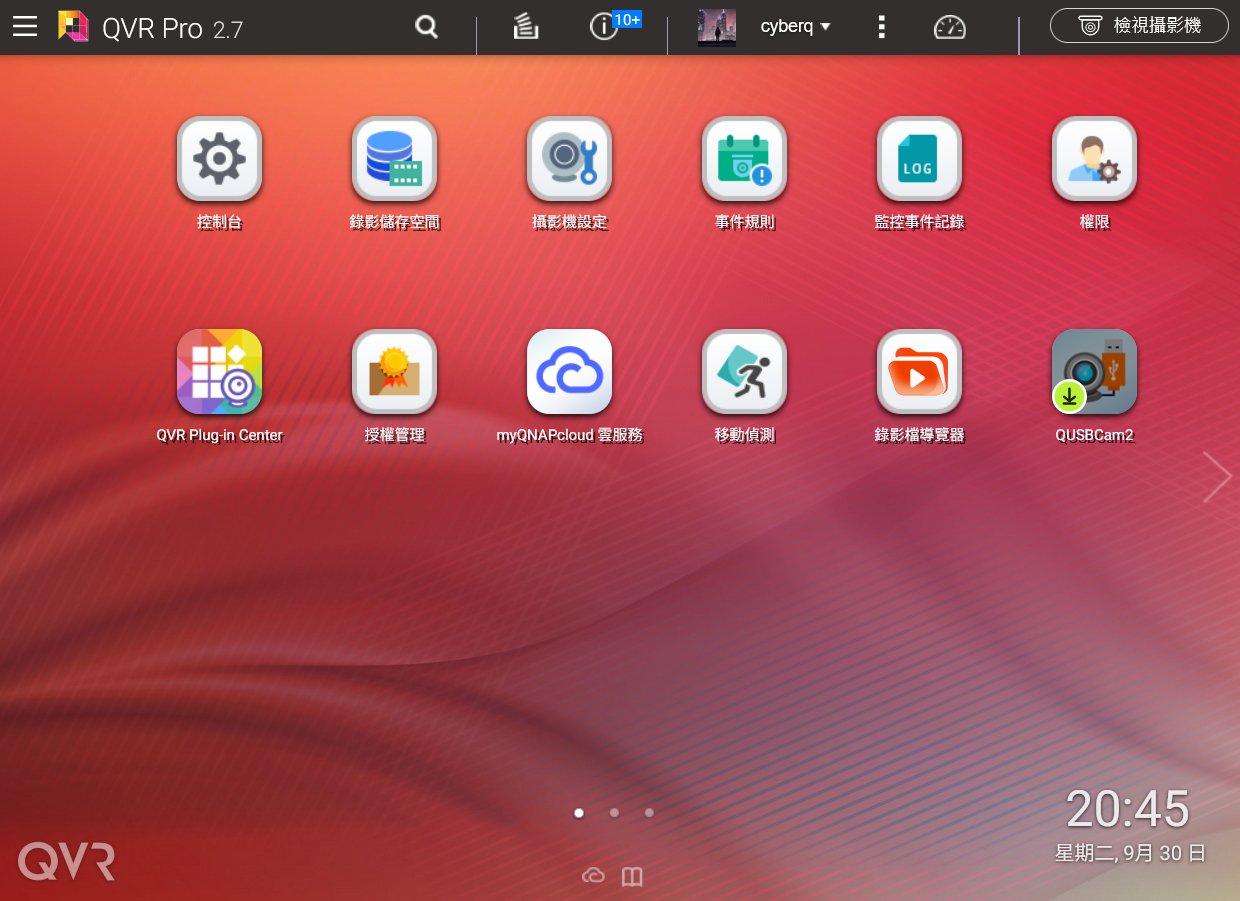Open myQNAPcloud 雲服務 app
The image size is (1240, 901).
click(569, 372)
